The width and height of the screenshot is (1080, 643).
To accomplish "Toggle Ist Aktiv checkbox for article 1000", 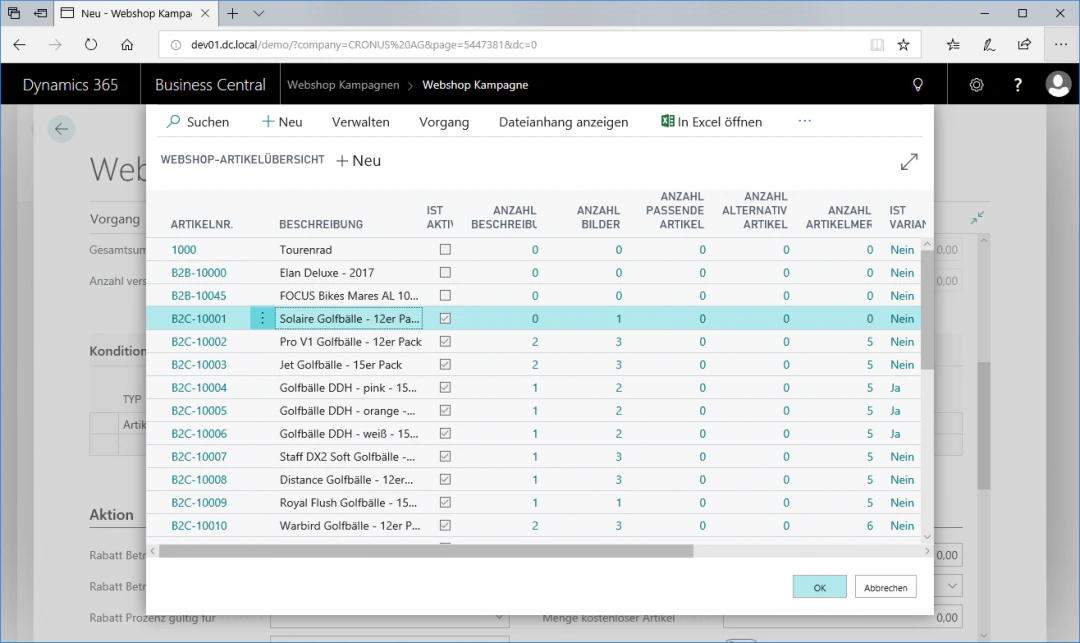I will pyautogui.click(x=445, y=249).
